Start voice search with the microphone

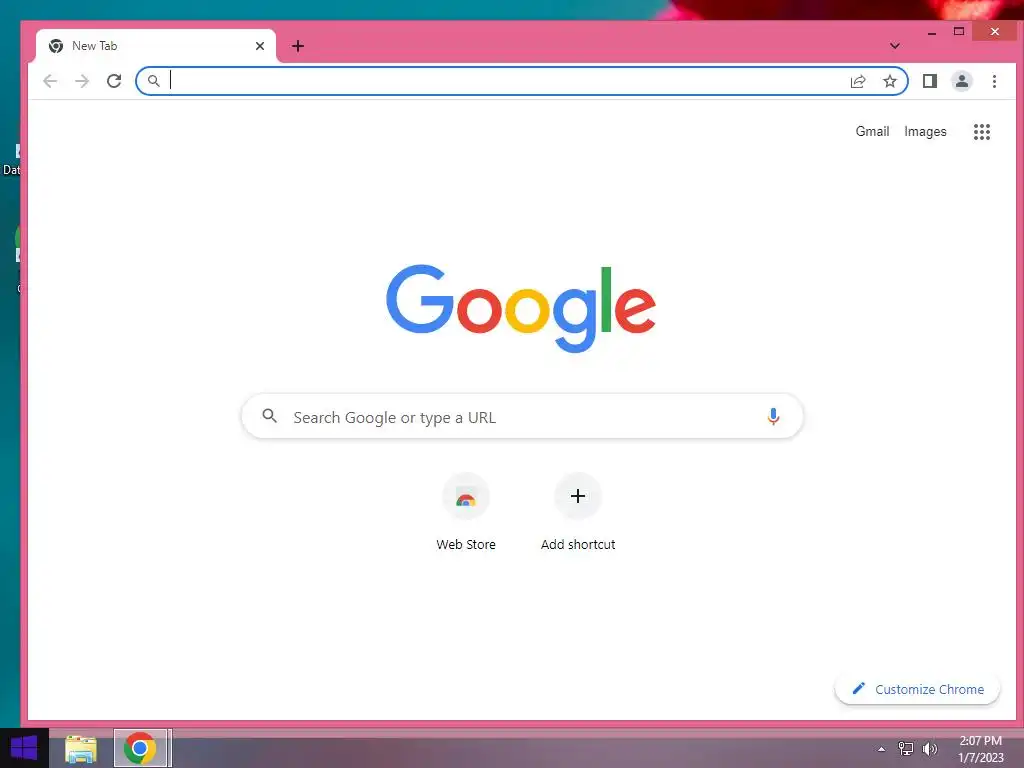[x=773, y=417]
